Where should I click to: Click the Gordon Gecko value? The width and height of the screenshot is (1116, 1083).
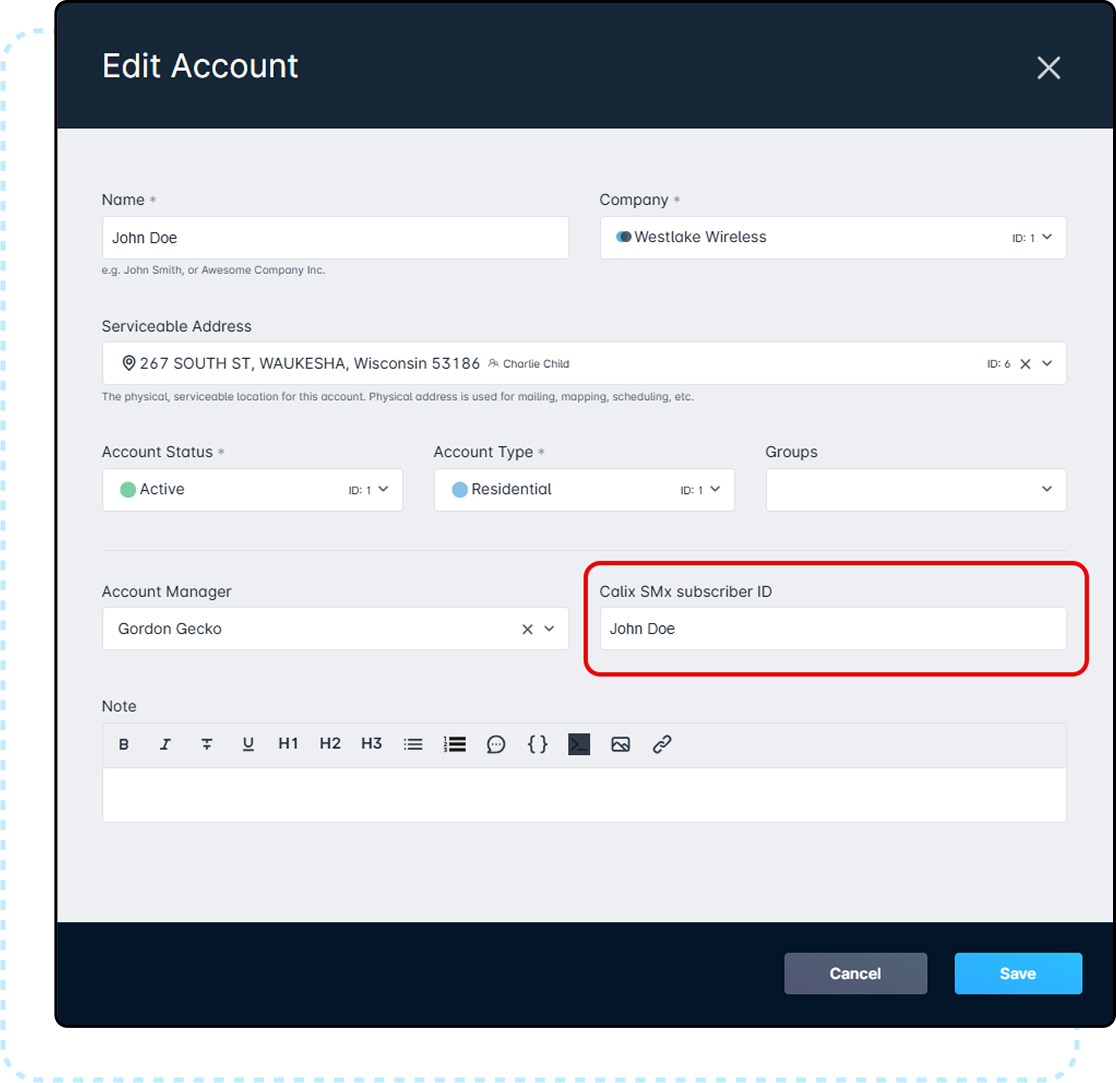tap(169, 629)
